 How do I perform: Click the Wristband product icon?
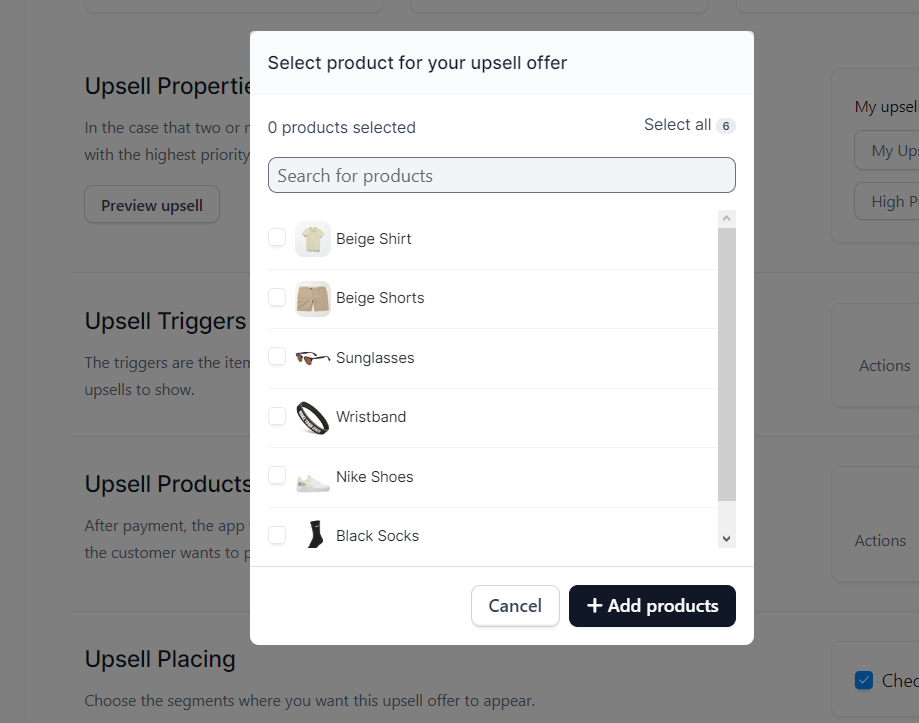pos(312,418)
